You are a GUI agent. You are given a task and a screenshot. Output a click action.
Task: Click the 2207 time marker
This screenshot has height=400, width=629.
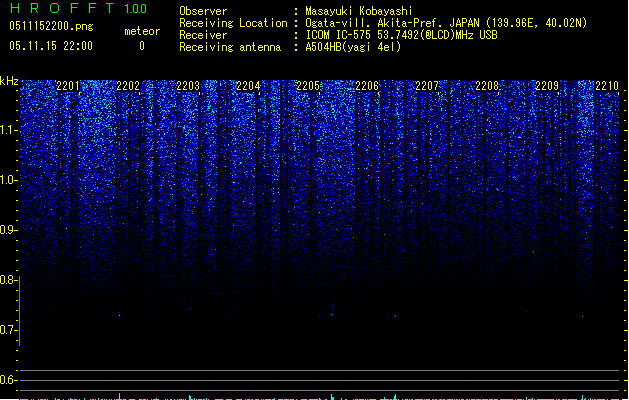coord(427,86)
